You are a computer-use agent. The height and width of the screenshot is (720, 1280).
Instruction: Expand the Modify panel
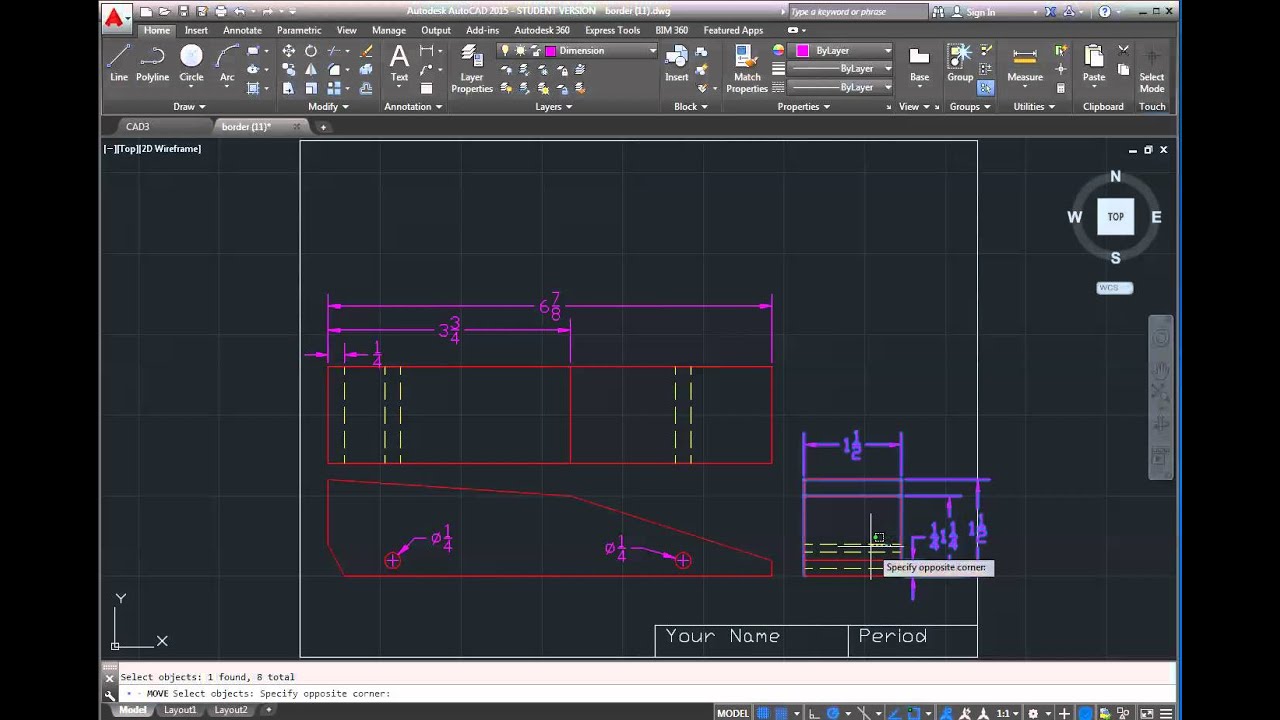point(328,107)
